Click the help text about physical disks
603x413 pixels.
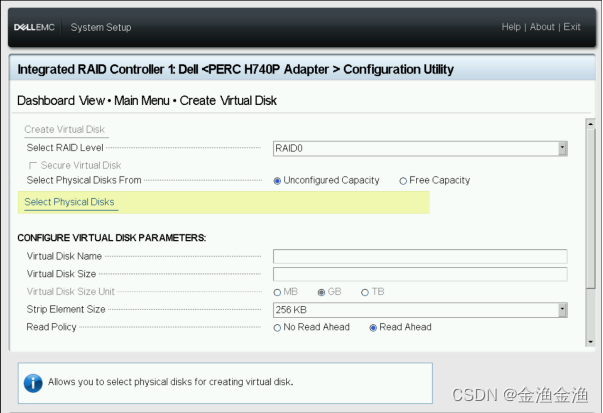170,382
